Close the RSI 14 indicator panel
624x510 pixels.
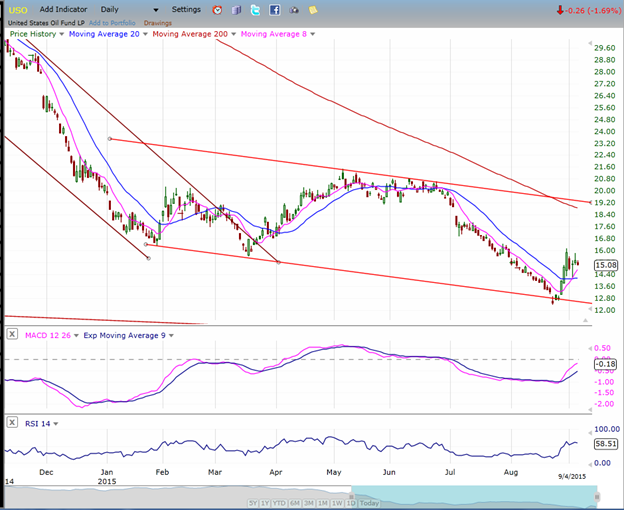point(12,423)
